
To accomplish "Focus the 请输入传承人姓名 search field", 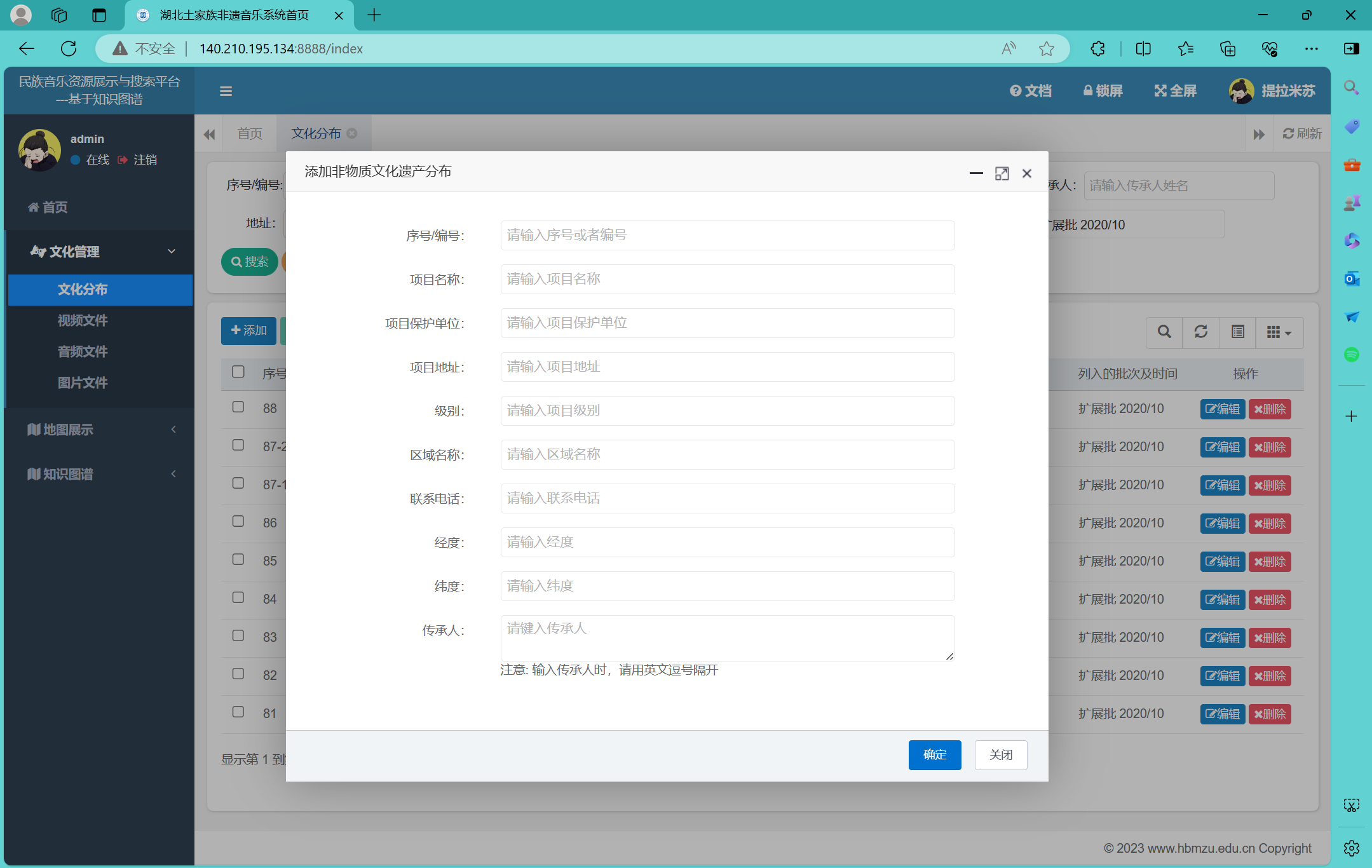I will point(1179,186).
